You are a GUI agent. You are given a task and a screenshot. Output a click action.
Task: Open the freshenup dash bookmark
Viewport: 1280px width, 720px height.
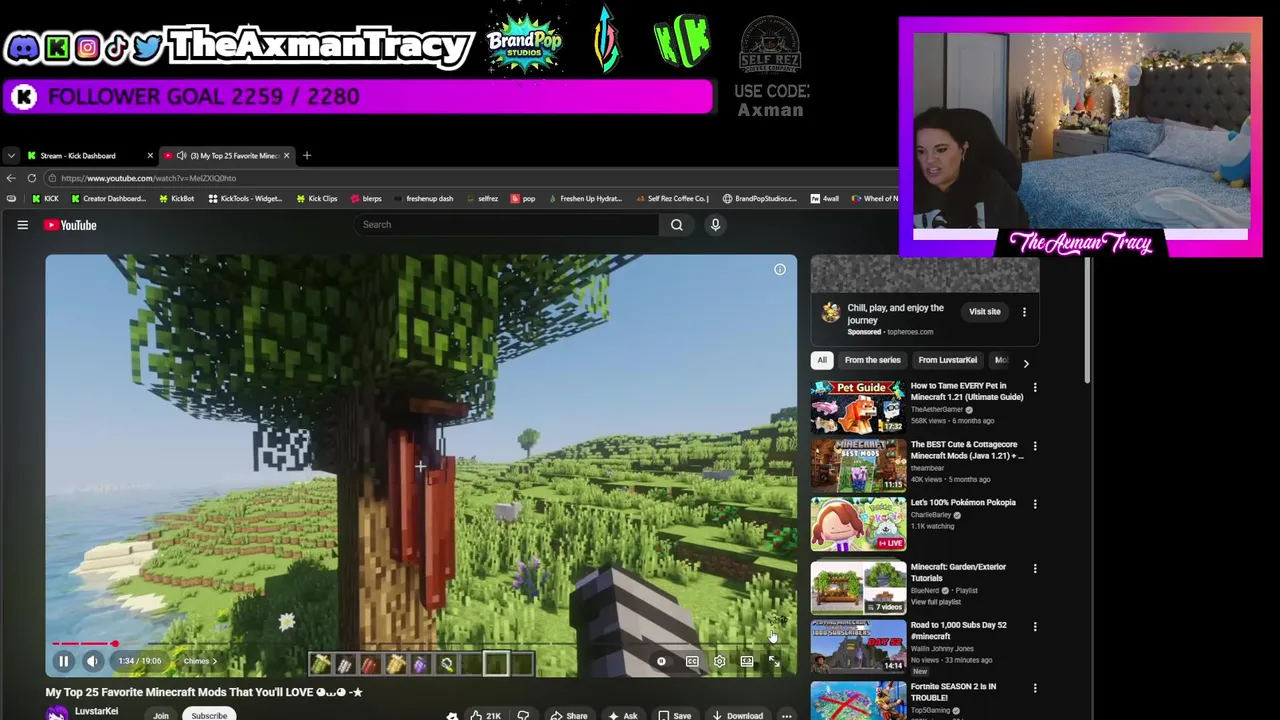tap(423, 199)
